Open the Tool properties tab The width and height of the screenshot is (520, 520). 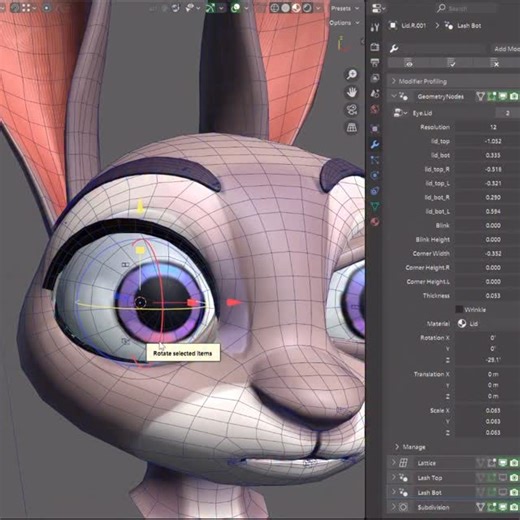pos(375,28)
